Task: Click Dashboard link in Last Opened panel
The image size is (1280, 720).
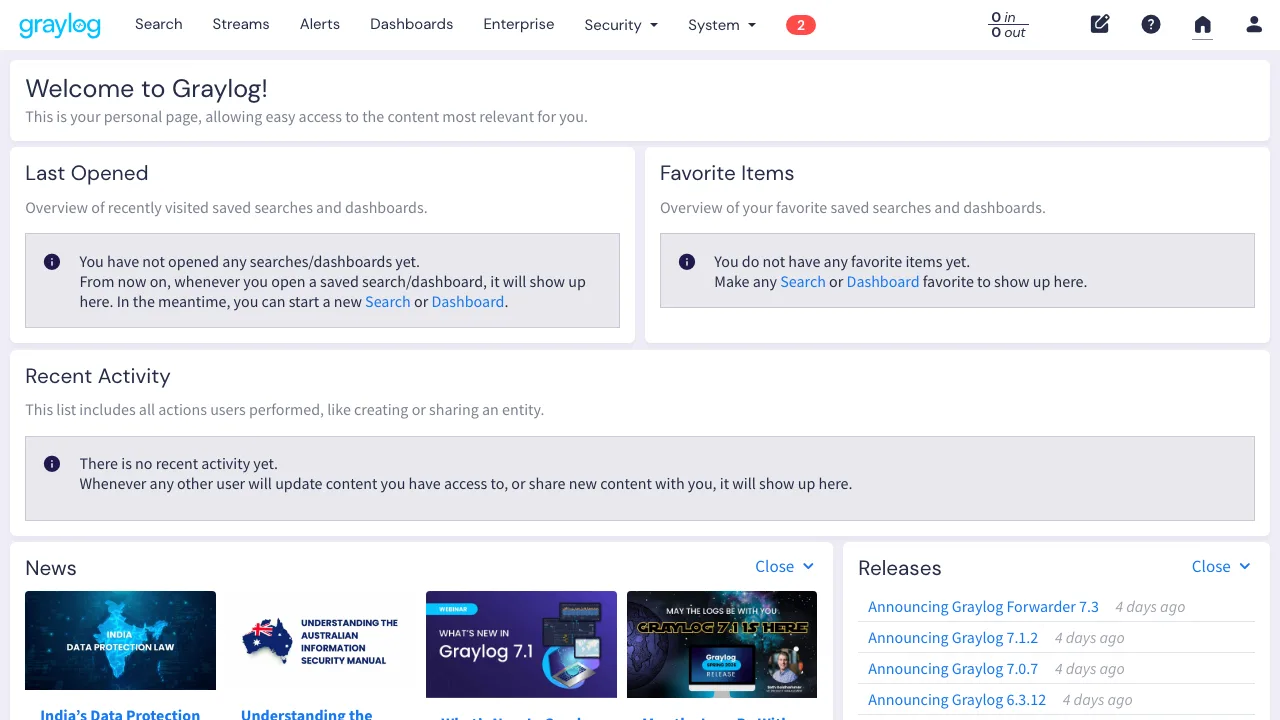Action: [x=468, y=302]
